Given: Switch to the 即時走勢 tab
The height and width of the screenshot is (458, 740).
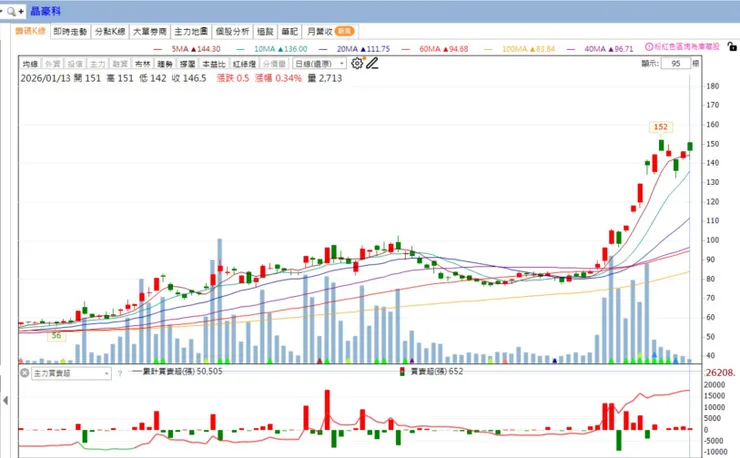Looking at the screenshot, I should 70,32.
